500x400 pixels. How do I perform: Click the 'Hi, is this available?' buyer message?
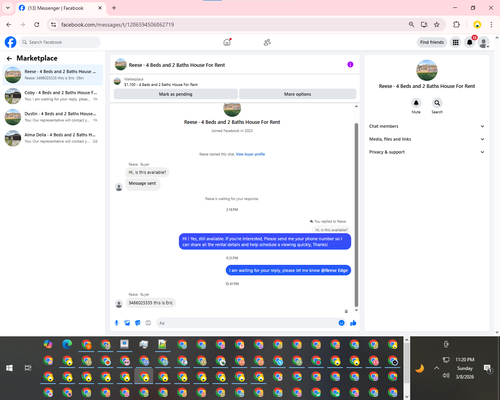(x=147, y=172)
